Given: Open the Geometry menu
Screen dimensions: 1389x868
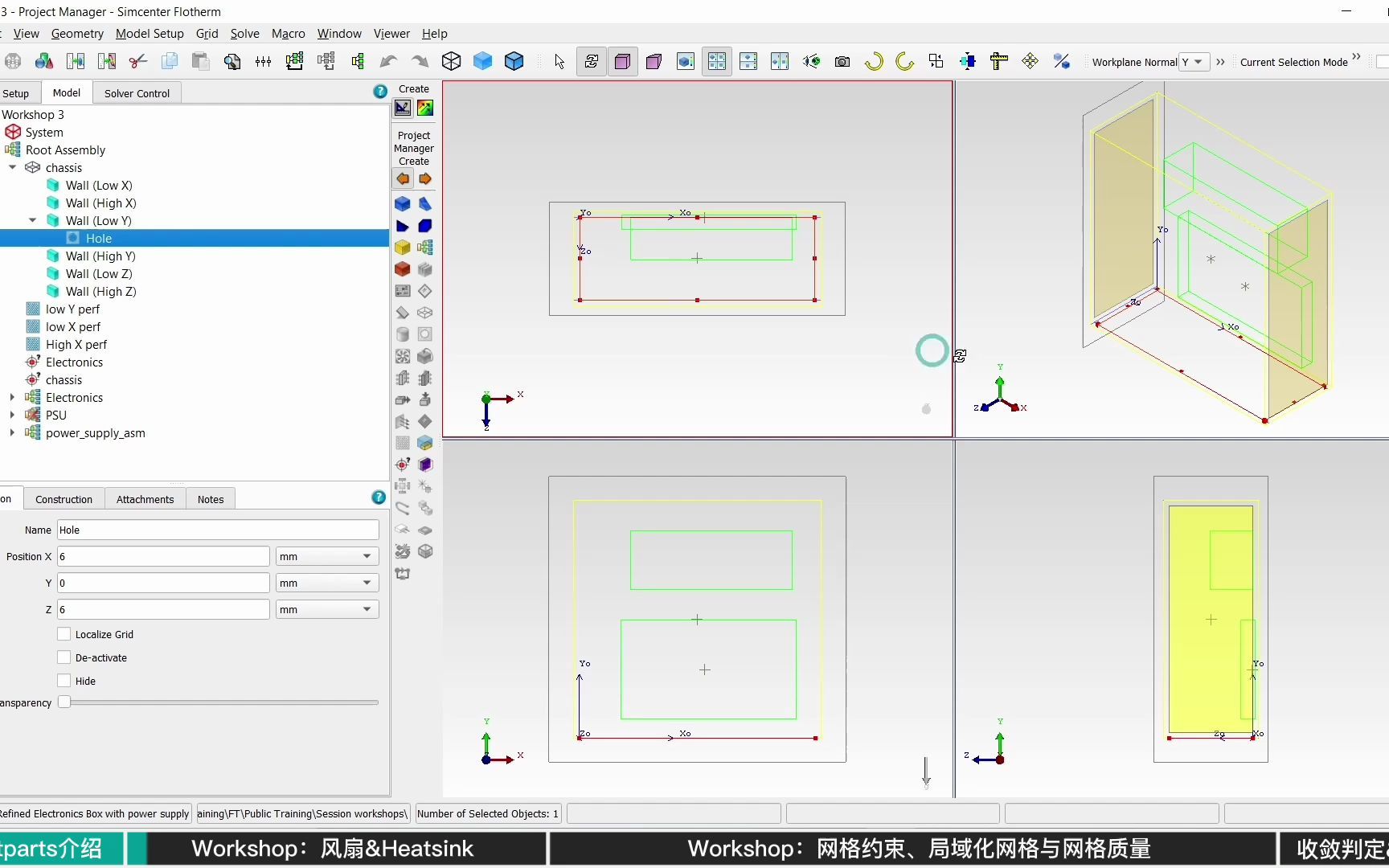Looking at the screenshot, I should coord(77,34).
